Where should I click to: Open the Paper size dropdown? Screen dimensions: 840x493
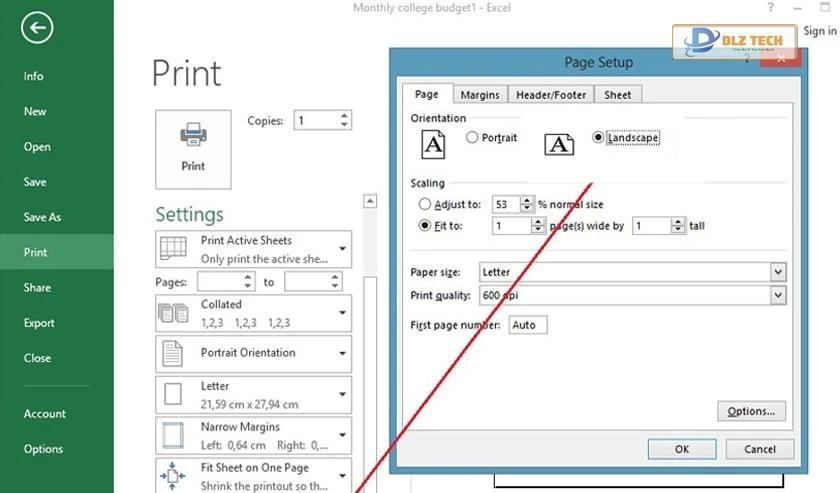[777, 272]
